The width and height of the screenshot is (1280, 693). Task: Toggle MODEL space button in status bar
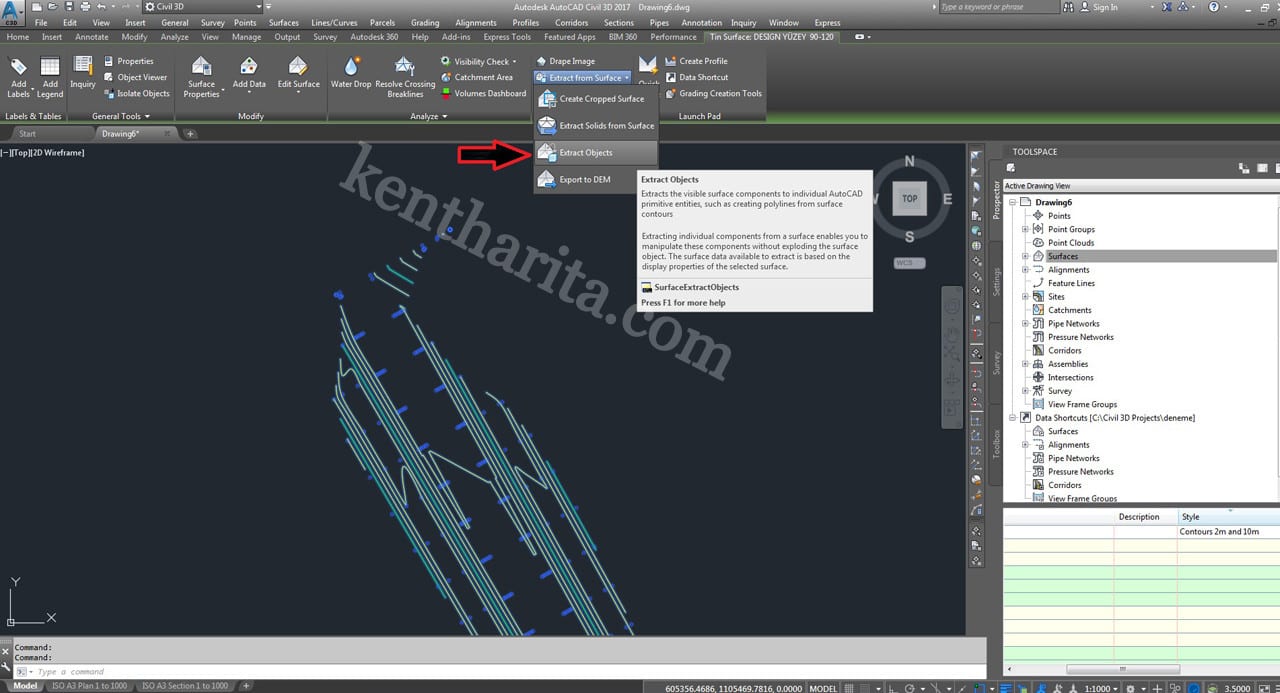[823, 688]
